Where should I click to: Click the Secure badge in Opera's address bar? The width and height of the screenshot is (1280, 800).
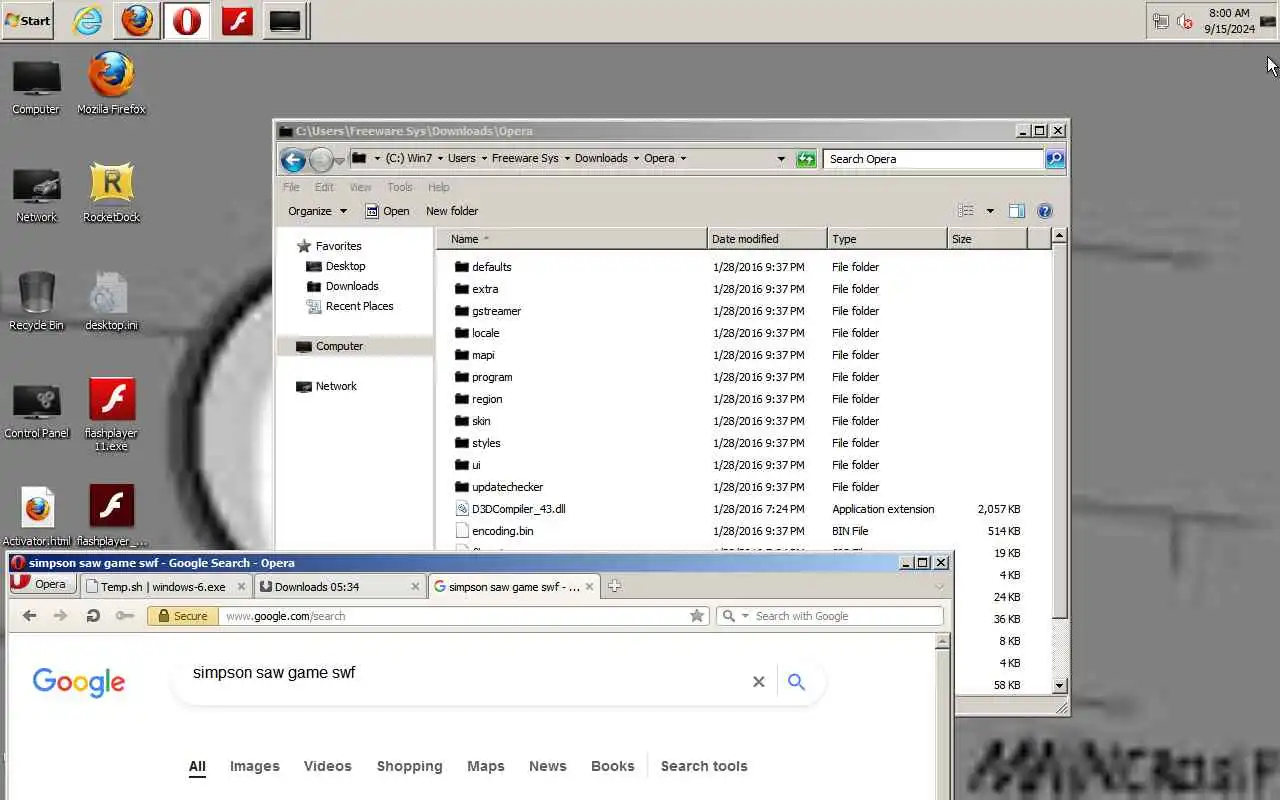[x=181, y=616]
